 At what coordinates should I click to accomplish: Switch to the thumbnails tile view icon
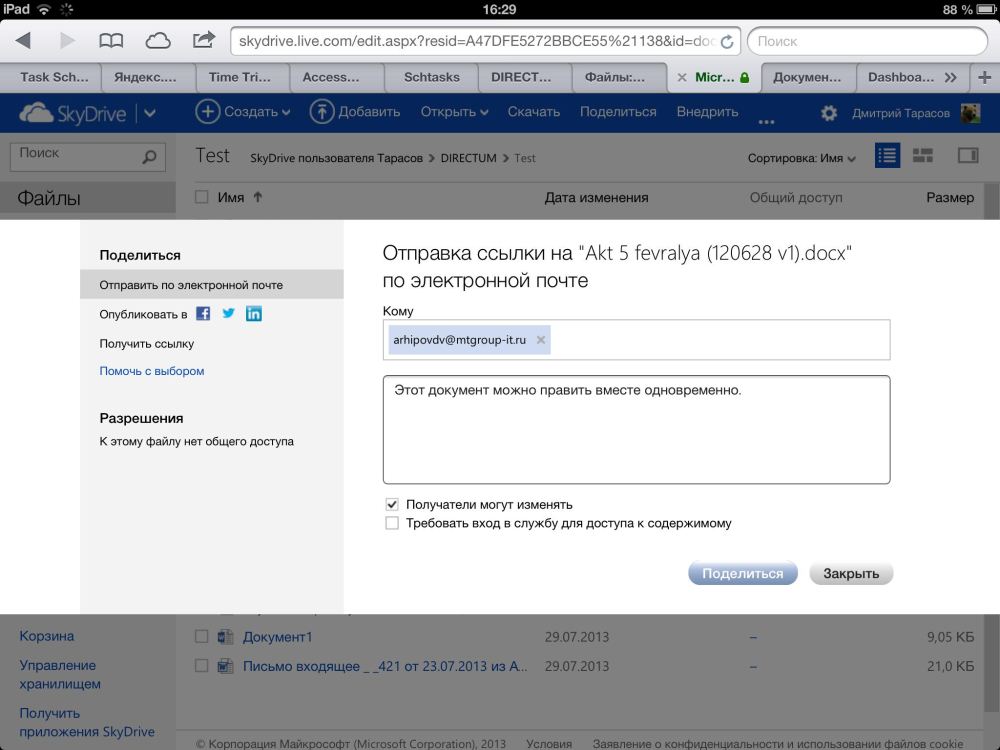click(922, 156)
